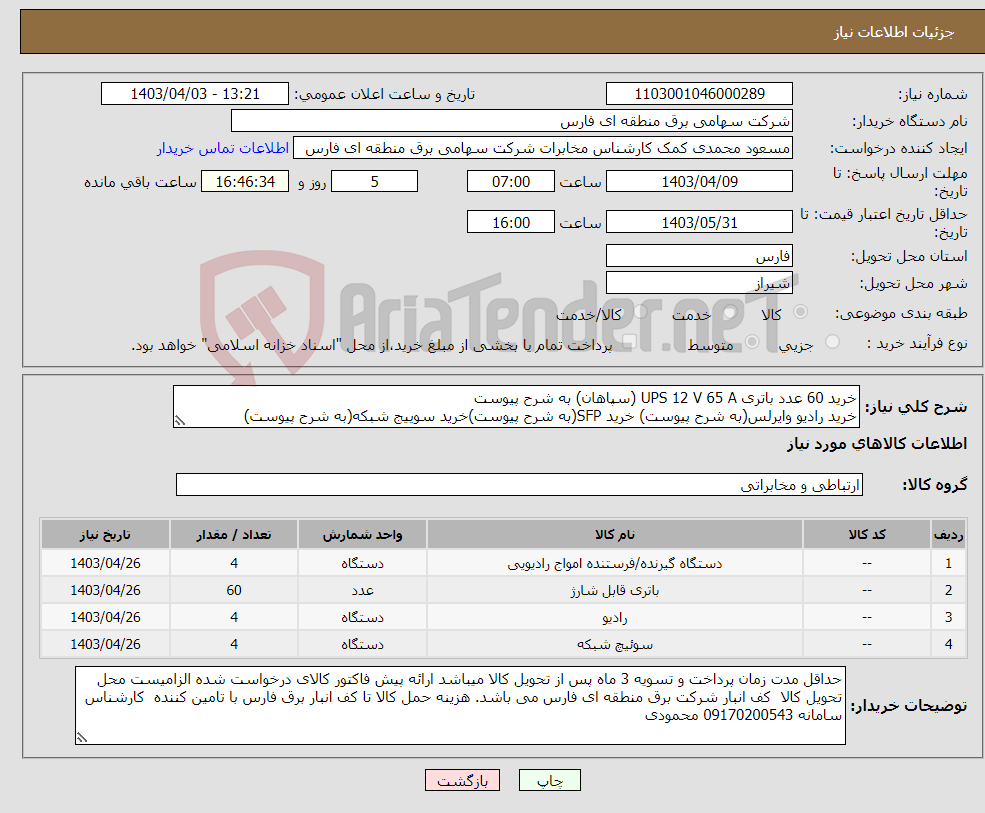Image resolution: width=985 pixels, height=813 pixels.
Task: Click the quantity 60 cell
Action: [234, 590]
